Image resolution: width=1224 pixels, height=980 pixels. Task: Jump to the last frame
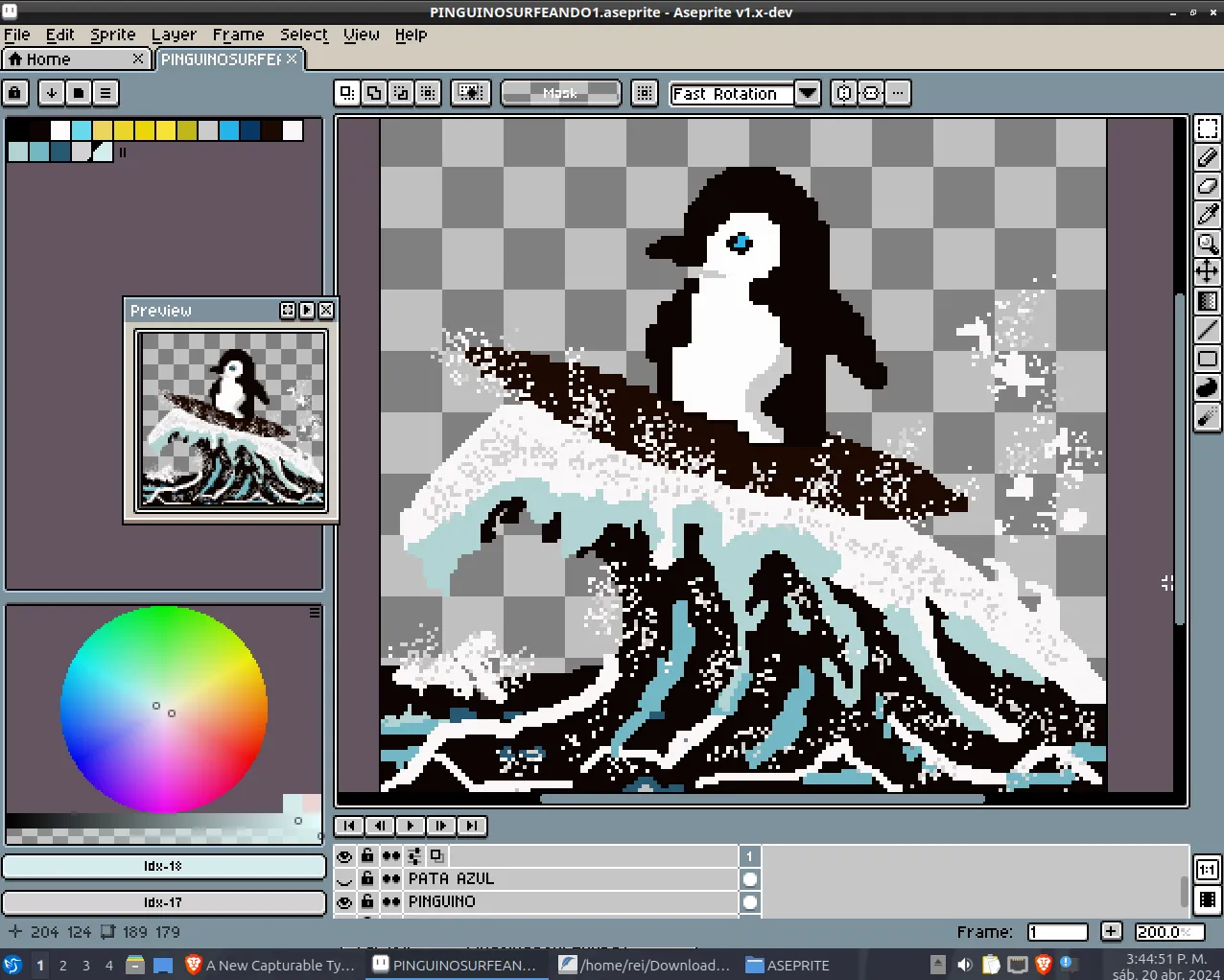[x=472, y=826]
